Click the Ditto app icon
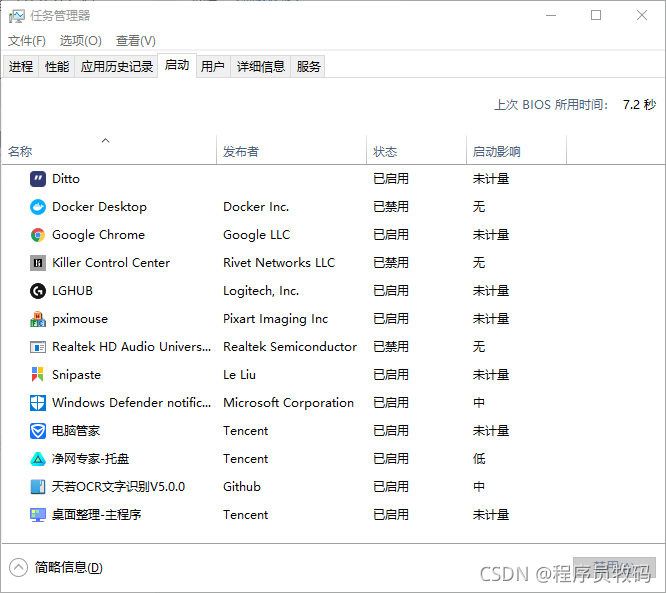 [x=38, y=179]
